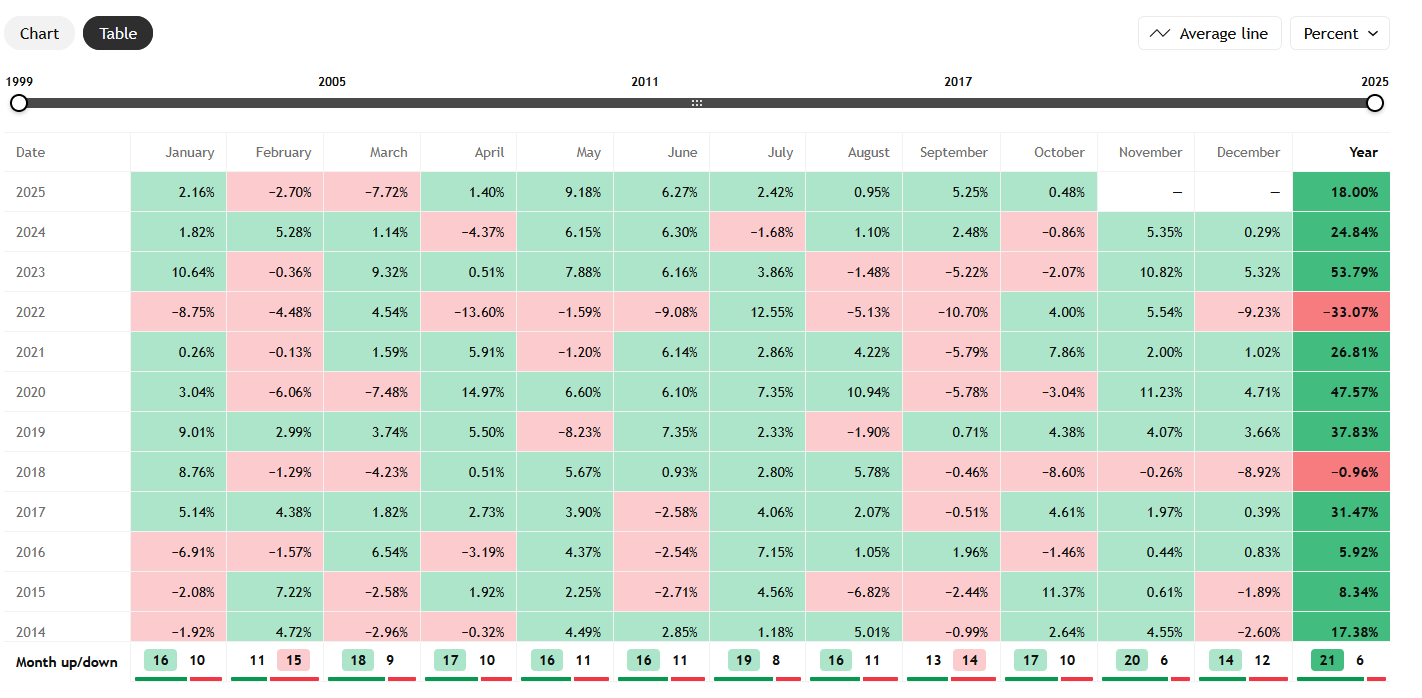
Task: Switch to the Chart view tab
Action: click(39, 33)
